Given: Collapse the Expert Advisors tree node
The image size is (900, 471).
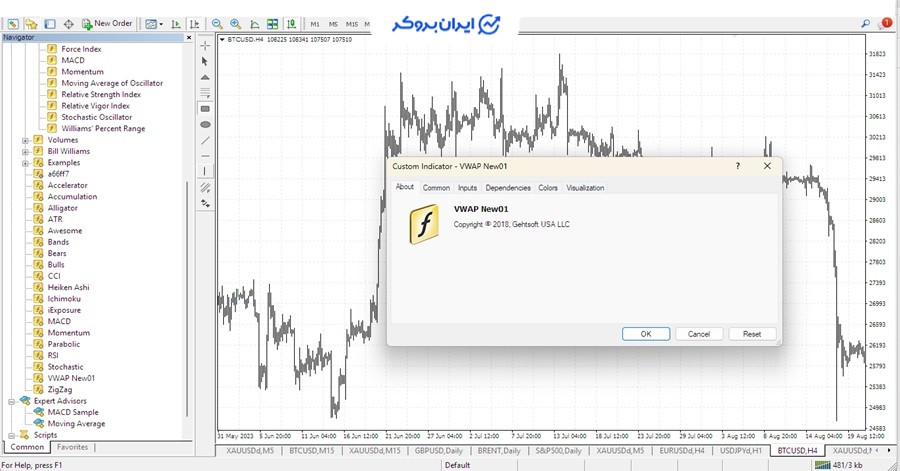Looking at the screenshot, I should coord(11,401).
